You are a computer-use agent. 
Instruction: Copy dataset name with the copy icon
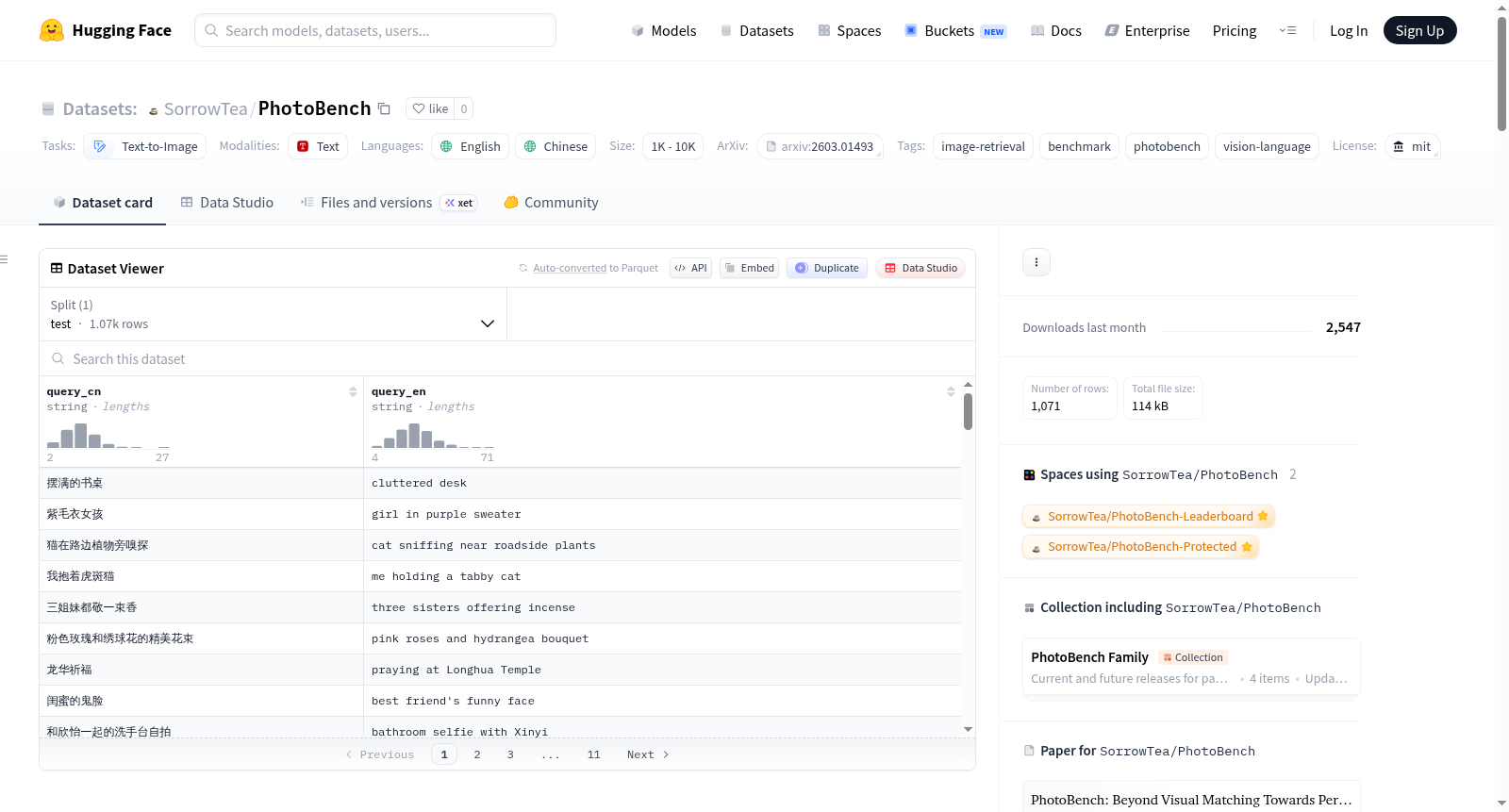pyautogui.click(x=384, y=108)
